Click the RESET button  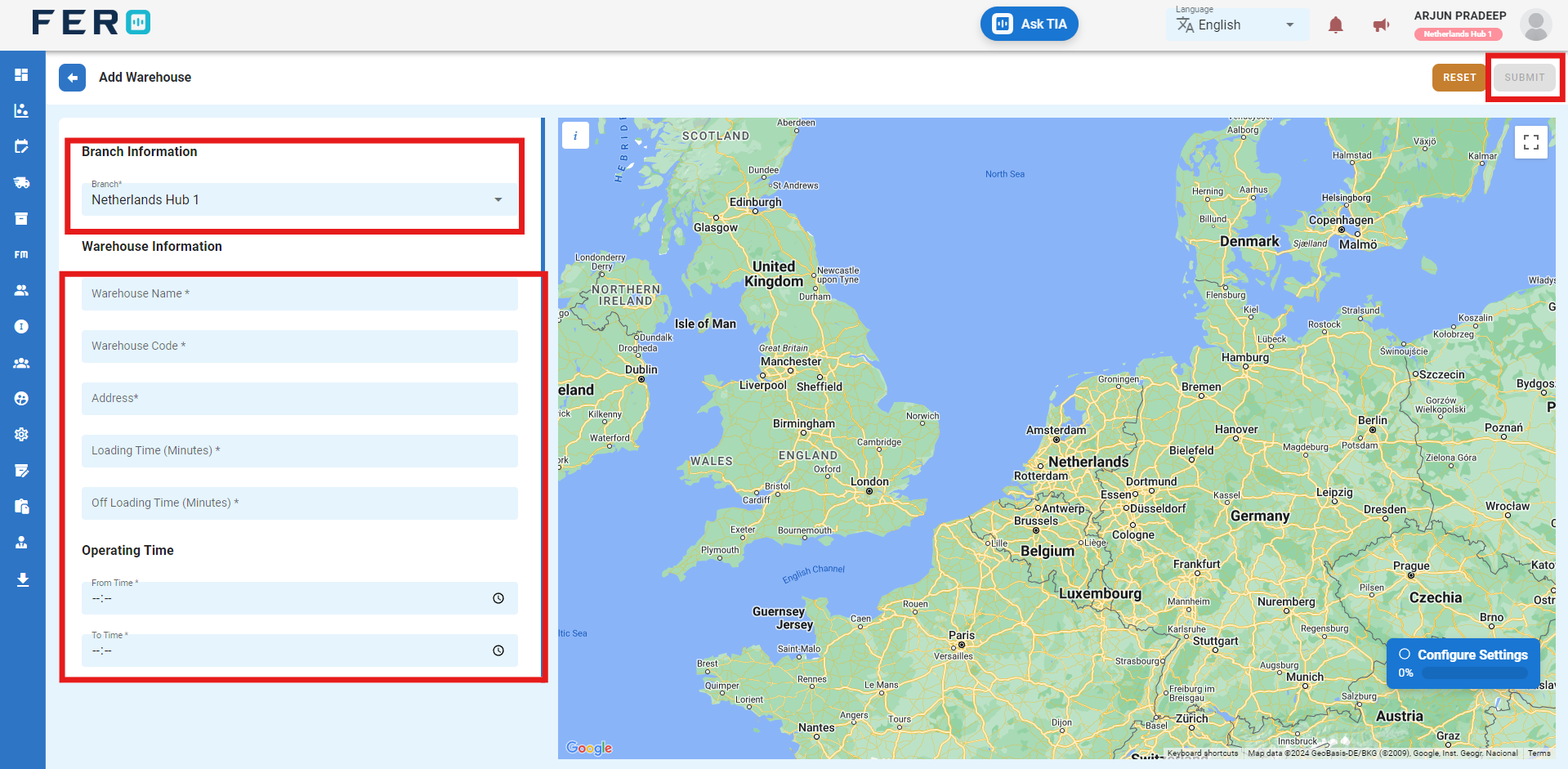pyautogui.click(x=1459, y=78)
